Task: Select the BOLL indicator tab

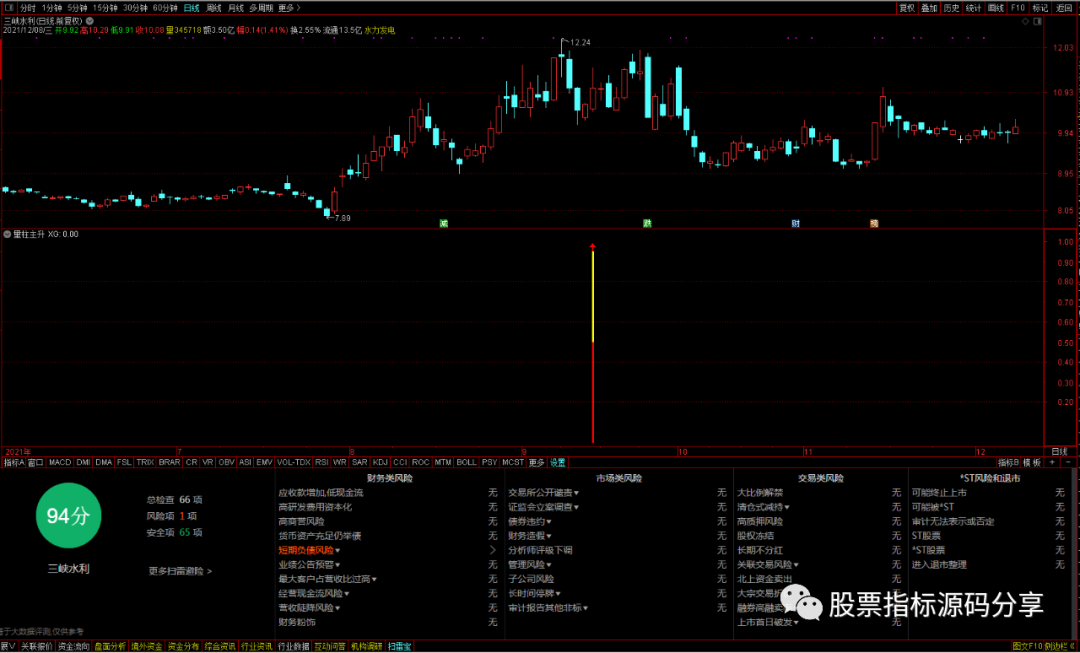Action: [x=466, y=462]
